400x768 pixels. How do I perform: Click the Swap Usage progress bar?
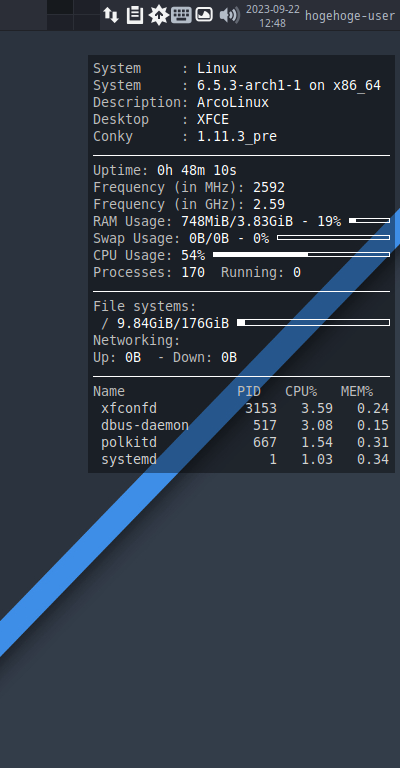pos(333,238)
